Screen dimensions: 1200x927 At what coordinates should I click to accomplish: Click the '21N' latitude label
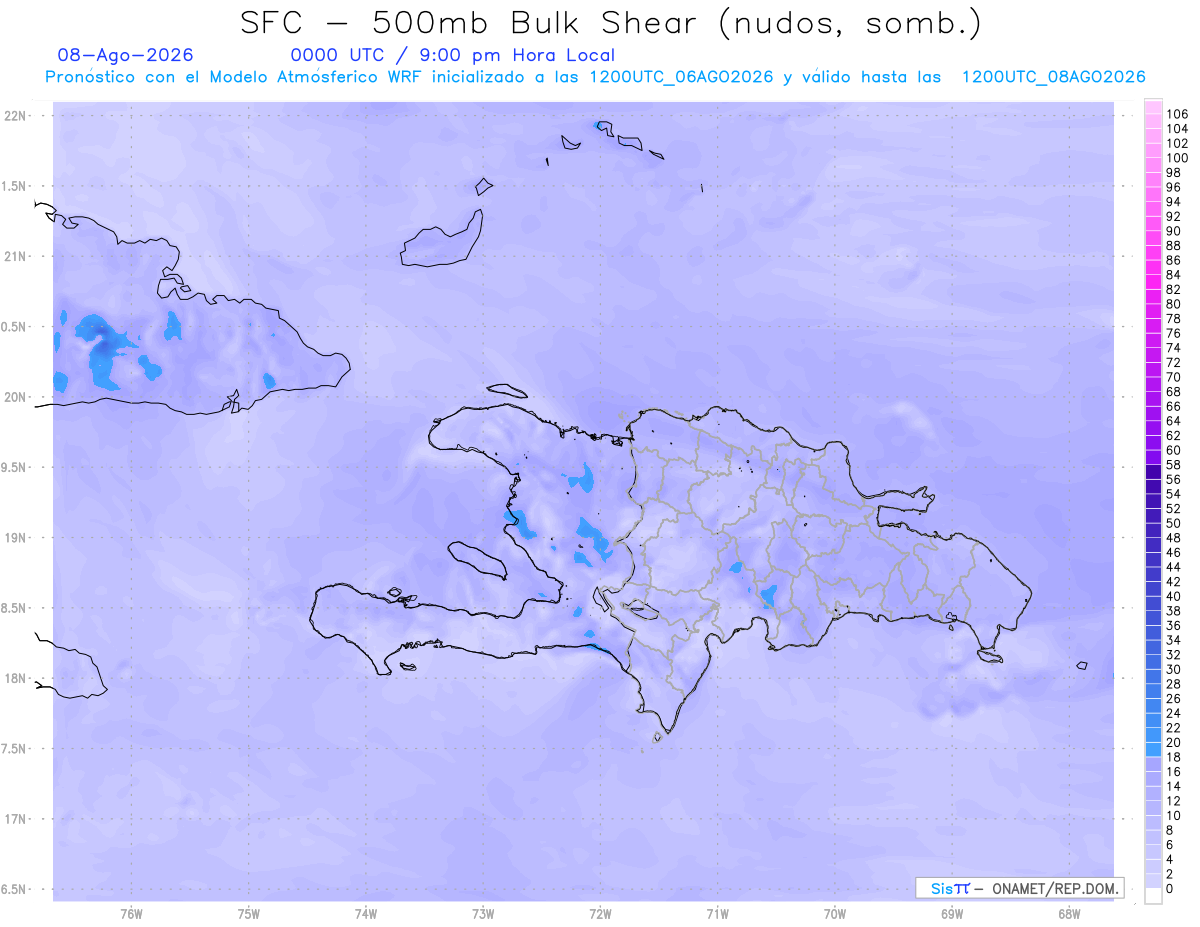pyautogui.click(x=15, y=257)
